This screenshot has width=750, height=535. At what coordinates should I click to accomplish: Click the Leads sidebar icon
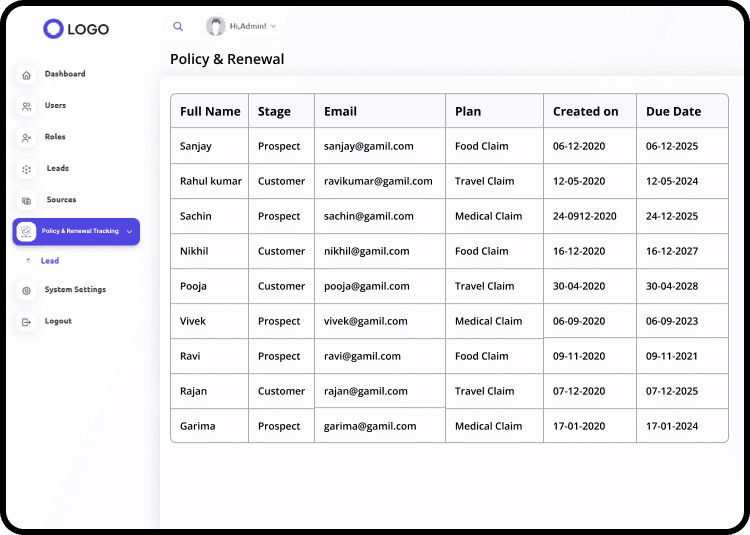(26, 169)
